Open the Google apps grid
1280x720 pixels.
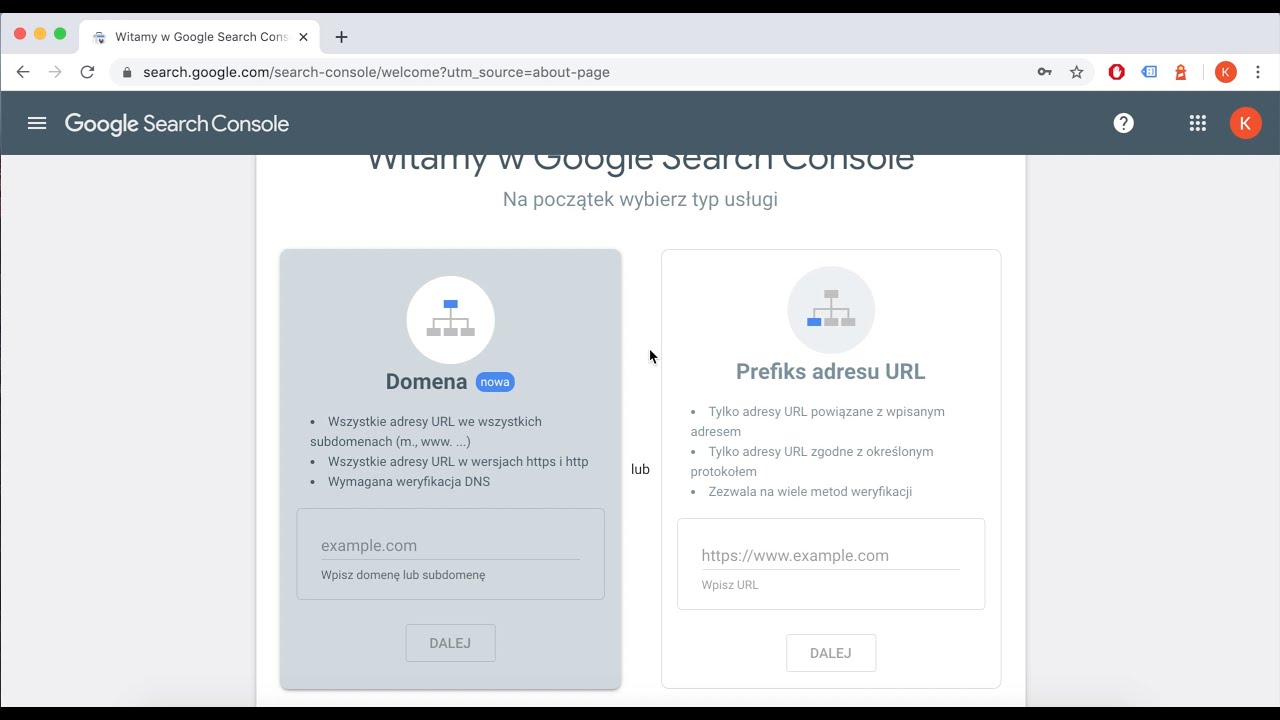click(x=1197, y=123)
